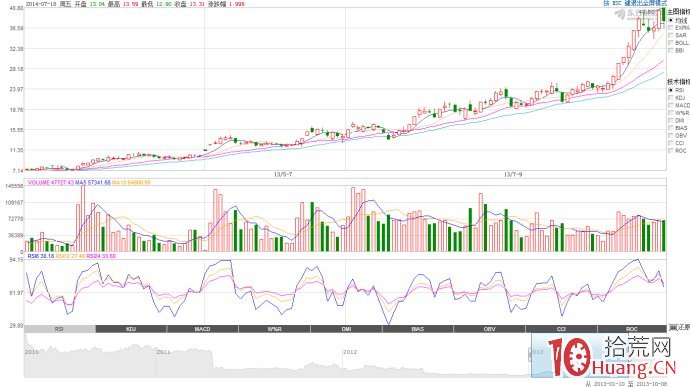Click the 13/7-9 date label on the price axis
Viewport: 690px width, 387px height.
click(x=513, y=174)
